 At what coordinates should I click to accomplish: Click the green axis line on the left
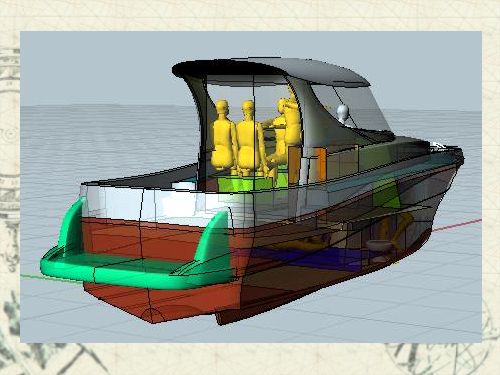(x=31, y=276)
